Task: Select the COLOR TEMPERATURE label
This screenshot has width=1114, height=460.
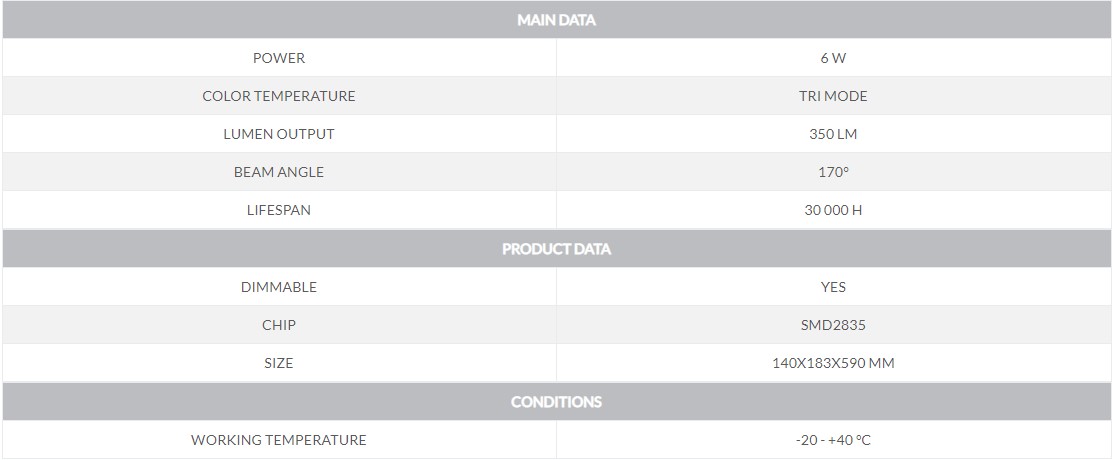Action: pos(279,96)
